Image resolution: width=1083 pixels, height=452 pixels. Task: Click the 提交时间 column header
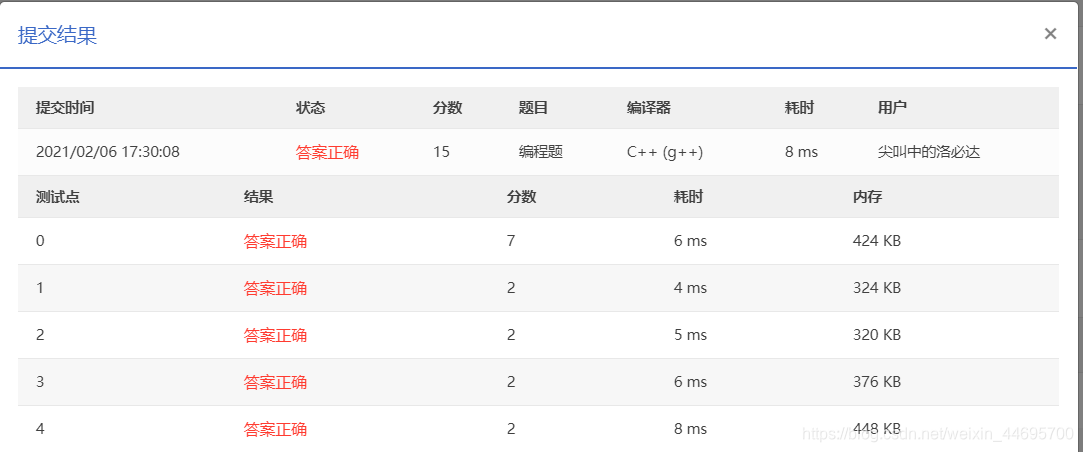click(65, 108)
